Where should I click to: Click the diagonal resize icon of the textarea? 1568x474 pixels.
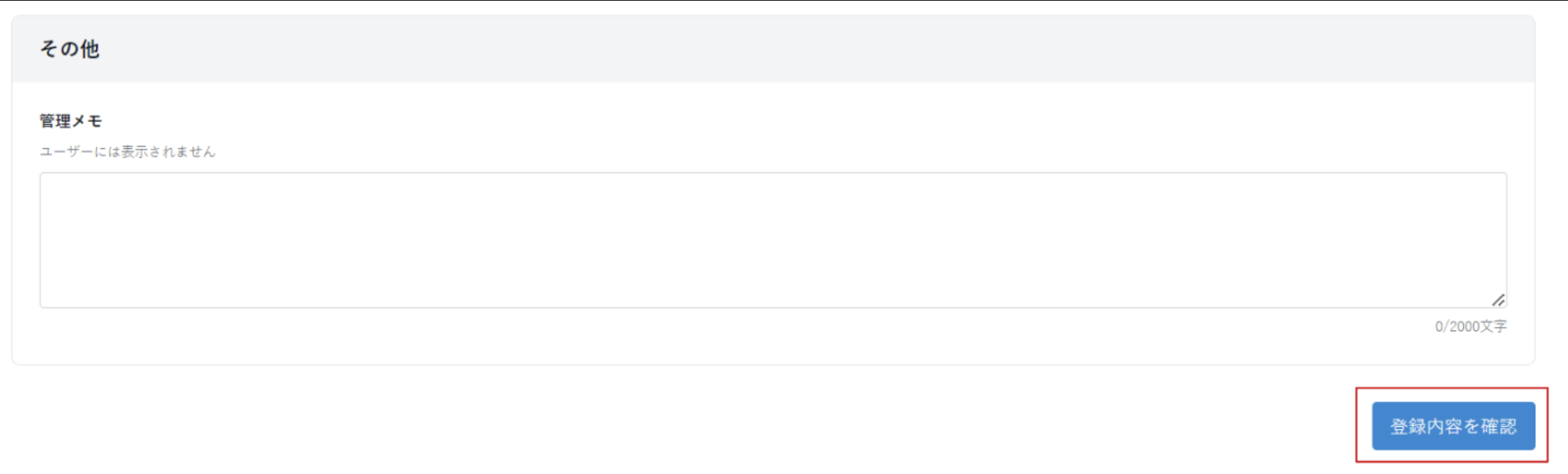[1498, 300]
